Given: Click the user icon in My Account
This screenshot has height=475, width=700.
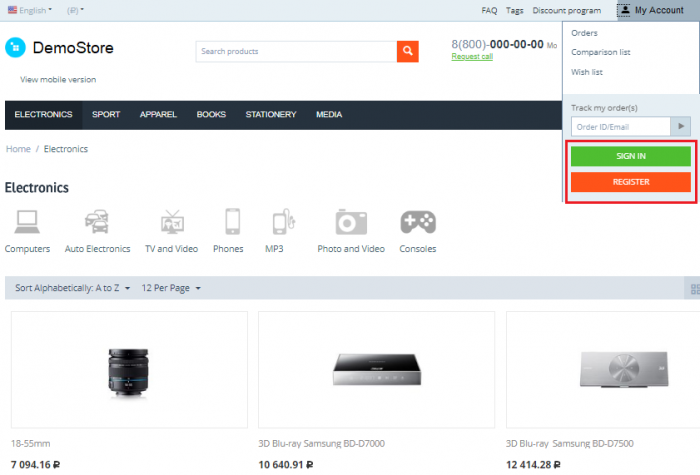Looking at the screenshot, I should (625, 10).
